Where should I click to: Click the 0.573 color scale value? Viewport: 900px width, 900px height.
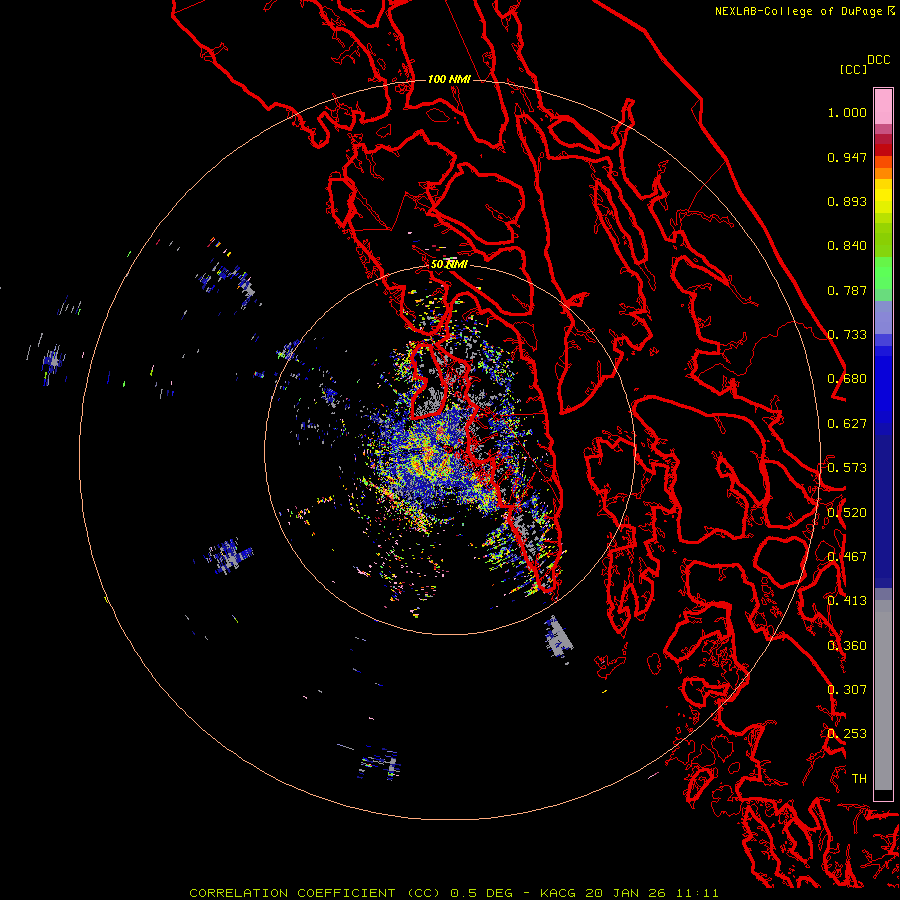(x=847, y=468)
